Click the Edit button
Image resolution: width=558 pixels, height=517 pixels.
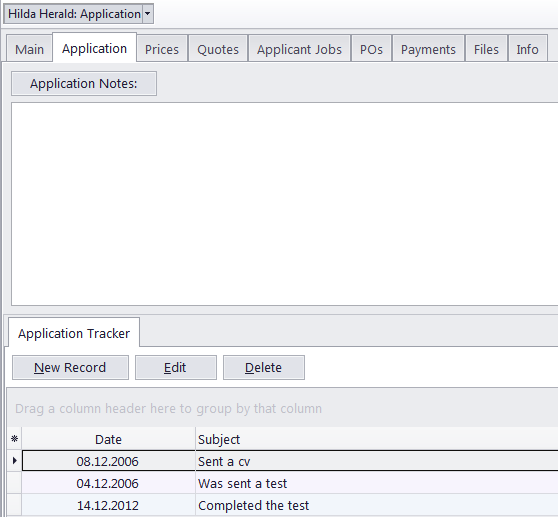pos(175,367)
